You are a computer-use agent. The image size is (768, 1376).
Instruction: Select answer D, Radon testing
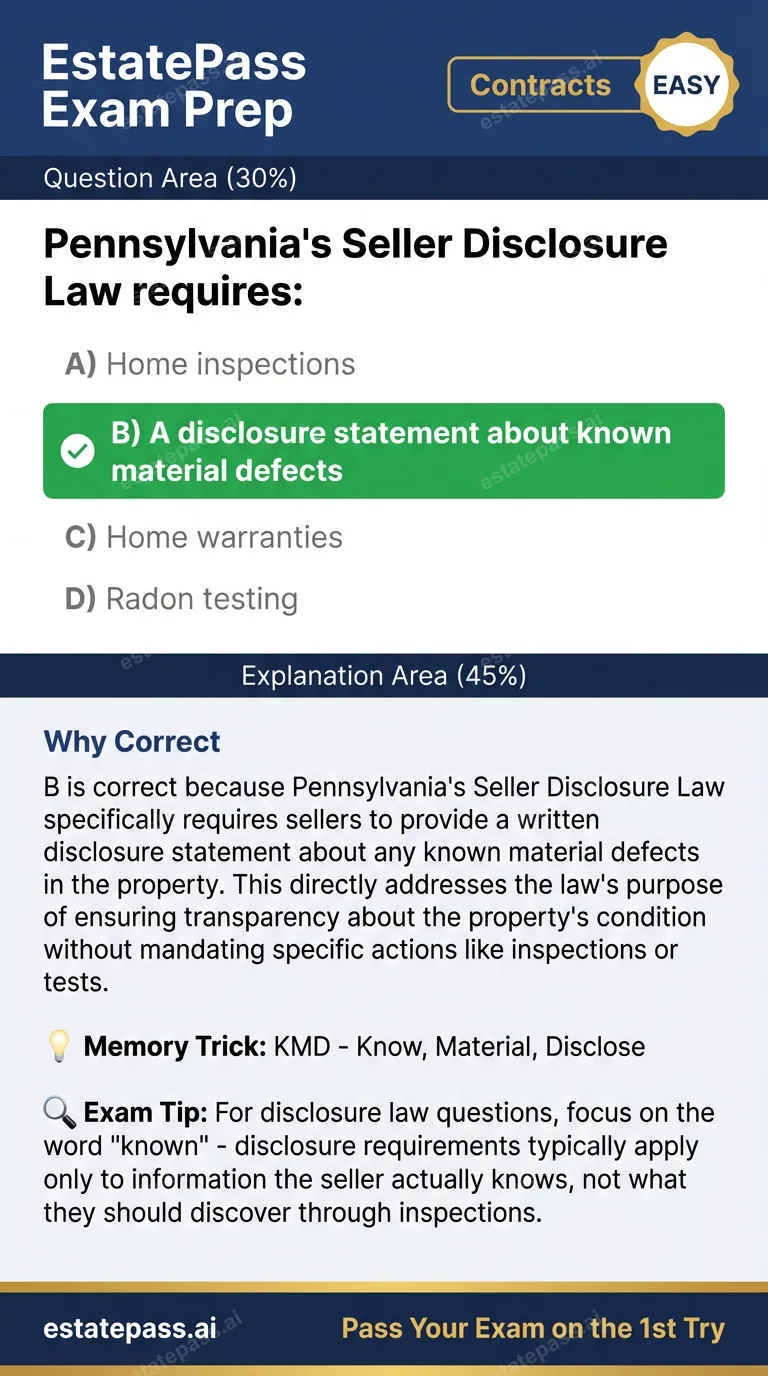pos(200,598)
